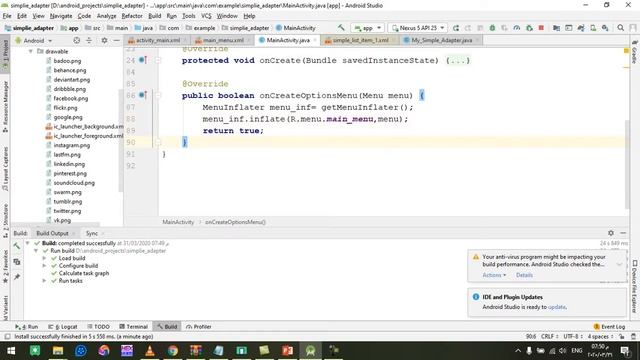The height and width of the screenshot is (360, 640).
Task: Collapse the drawable folder in tree
Action: tap(31, 51)
